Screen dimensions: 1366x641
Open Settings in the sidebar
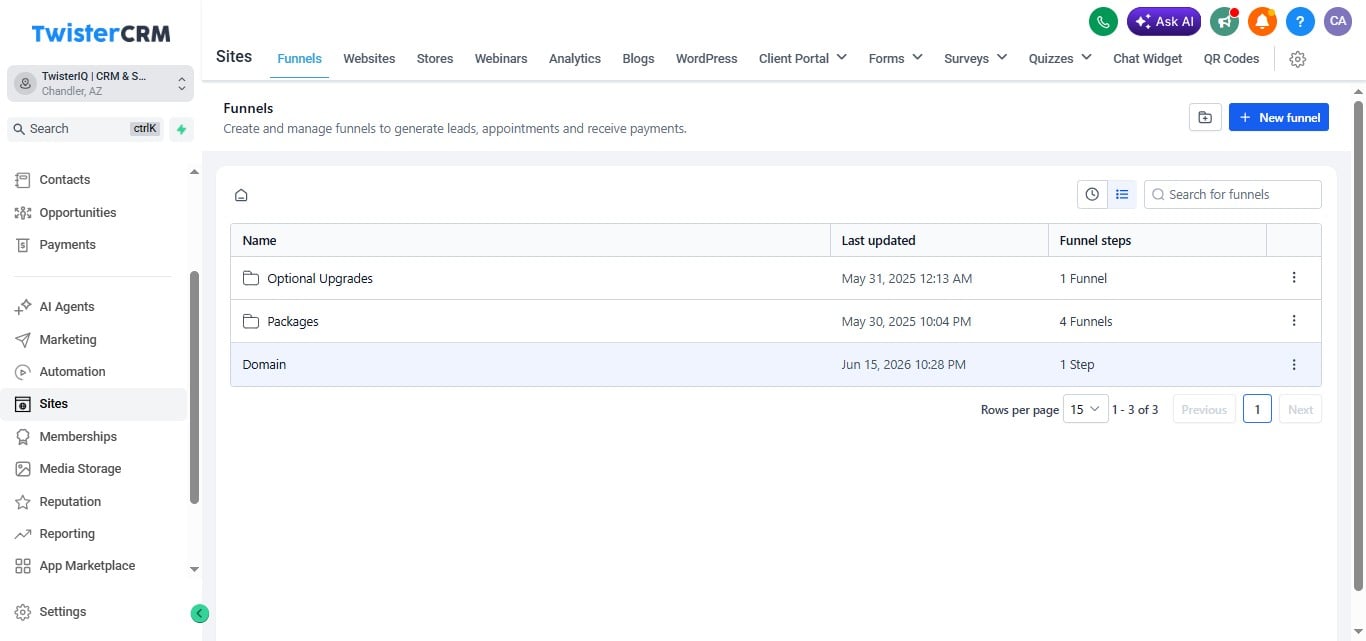(63, 612)
